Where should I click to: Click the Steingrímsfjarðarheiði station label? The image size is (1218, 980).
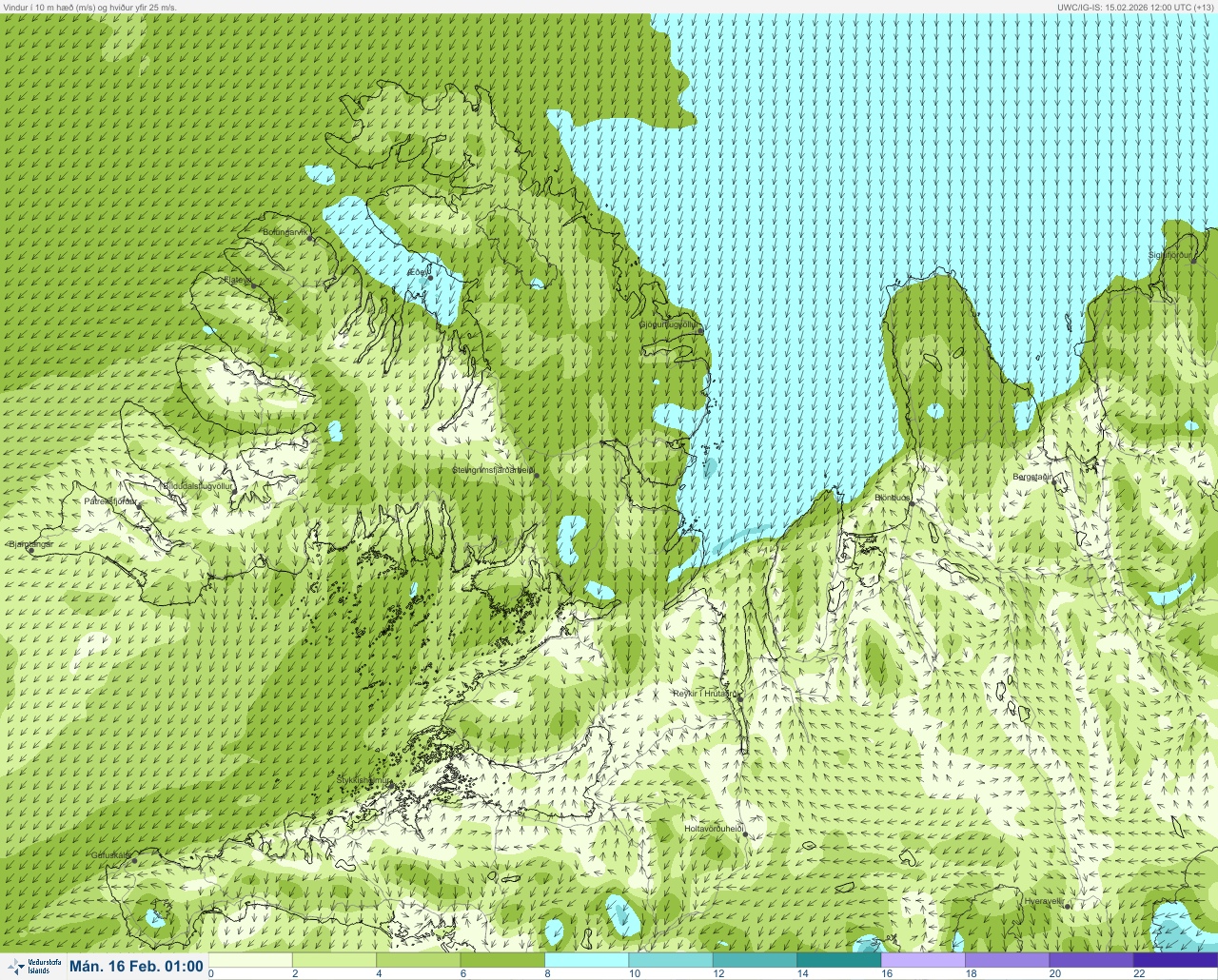tap(492, 470)
